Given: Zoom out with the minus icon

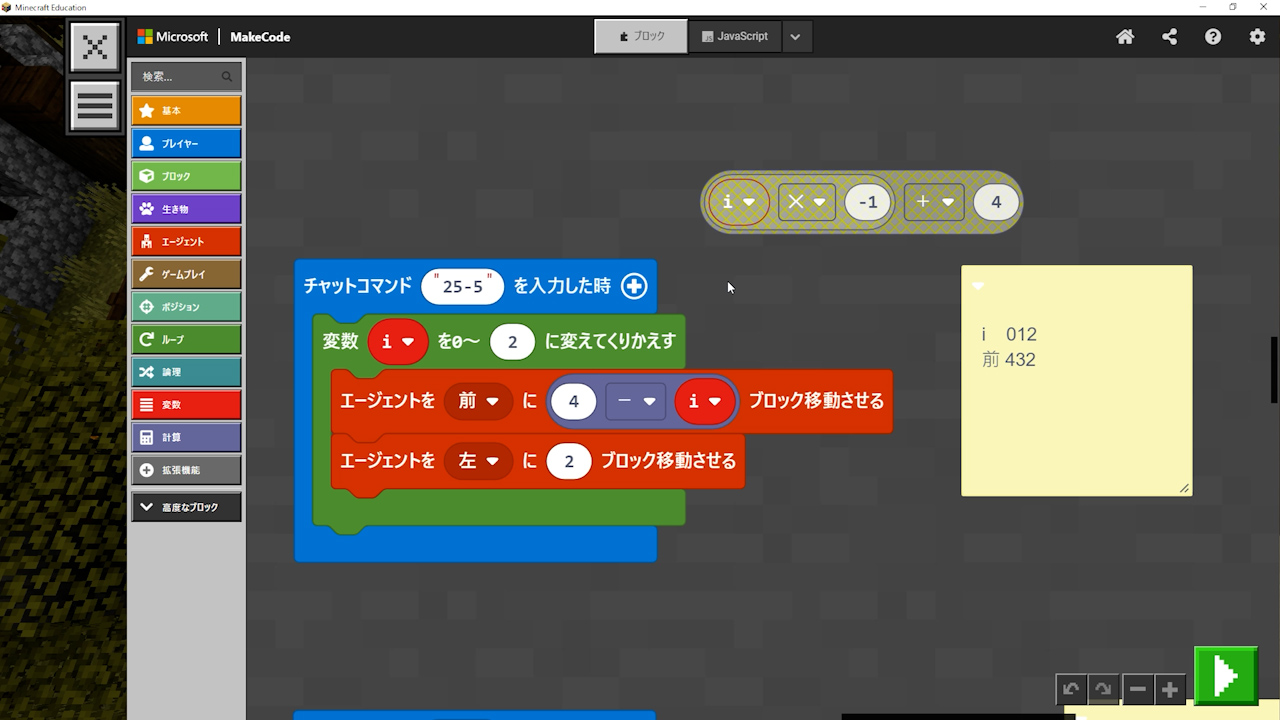Looking at the screenshot, I should pyautogui.click(x=1137, y=689).
